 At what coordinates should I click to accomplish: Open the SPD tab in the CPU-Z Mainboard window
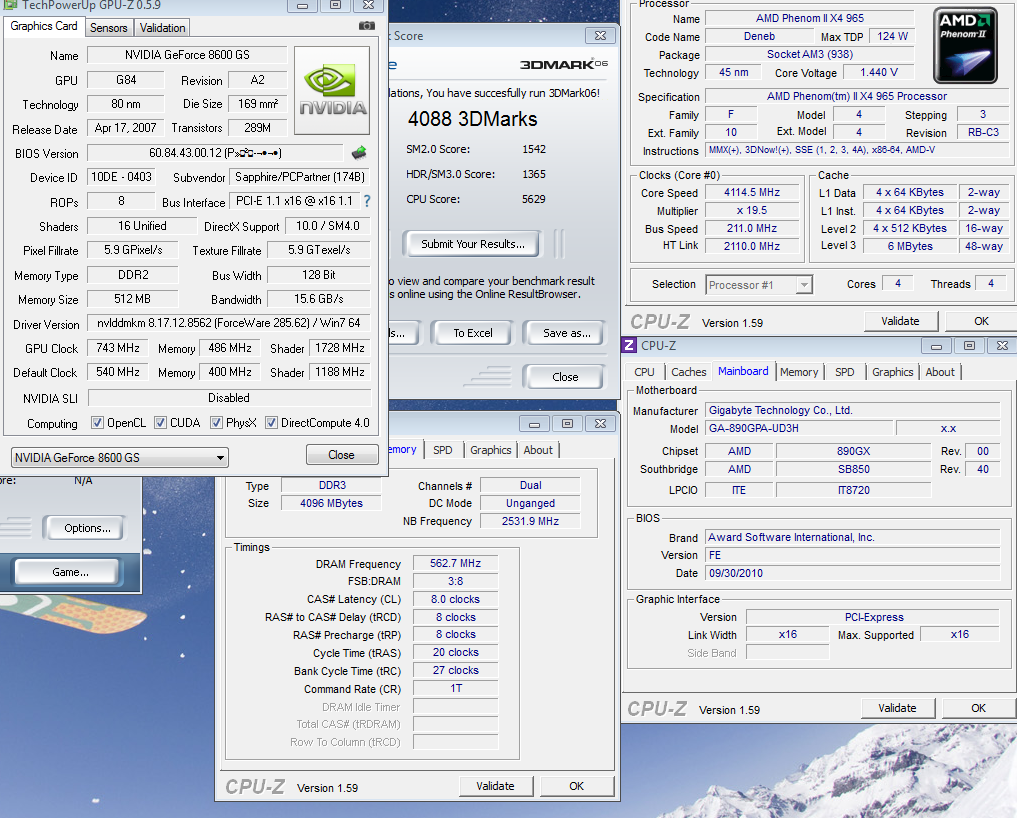click(x=844, y=372)
